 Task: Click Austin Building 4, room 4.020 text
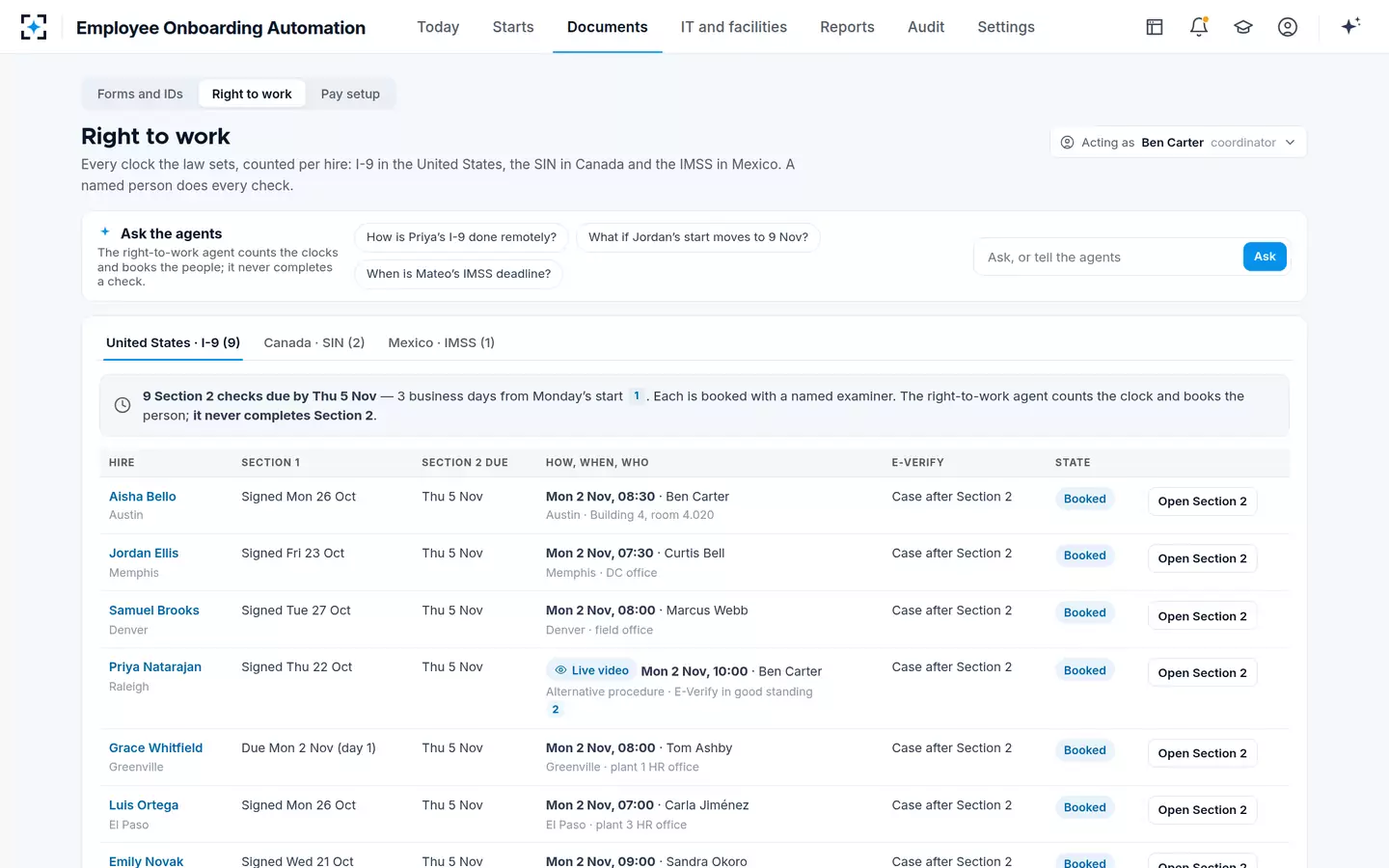click(630, 515)
